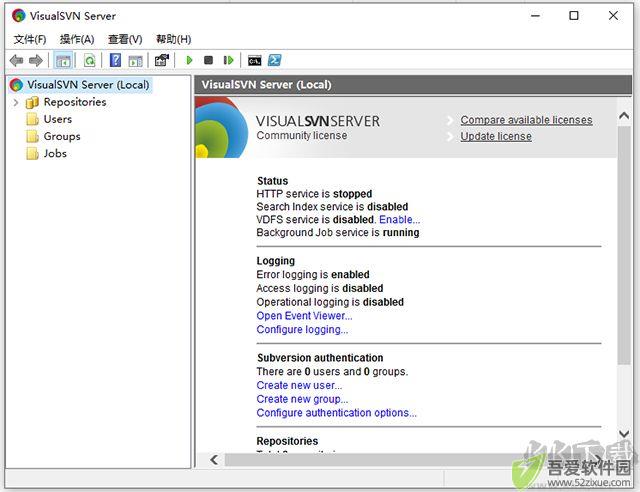Click the VisualSVN Server (Local) tree icon
The image size is (640, 492).
point(16,85)
